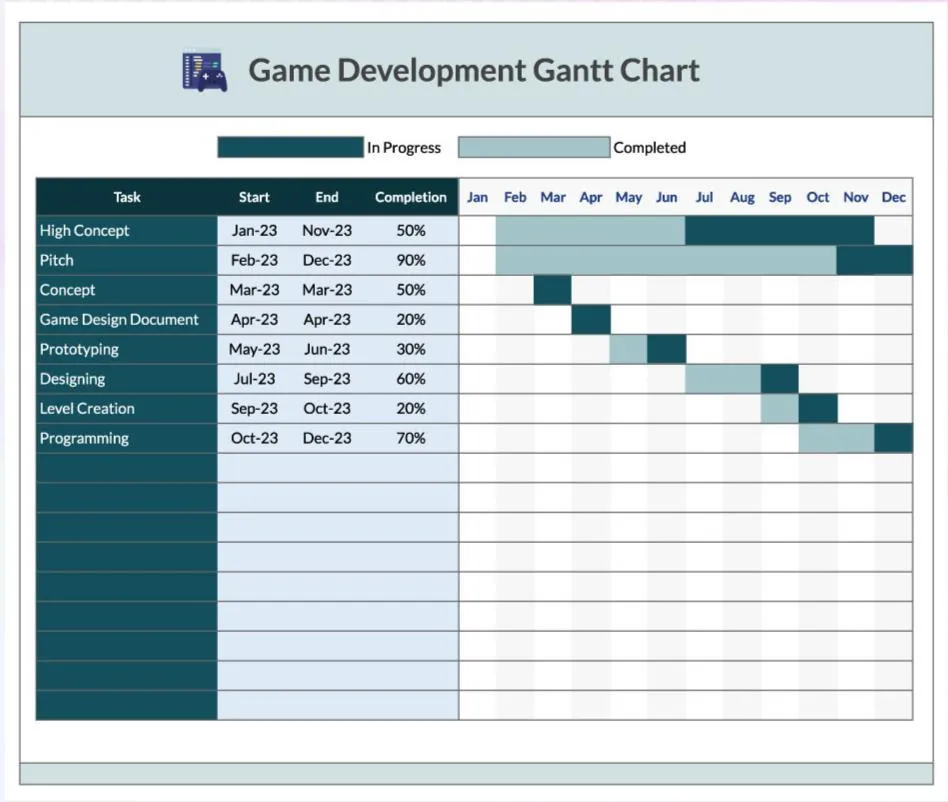Click Designing start date Jul-23
Viewport: 948px width, 802px height.
coord(254,378)
